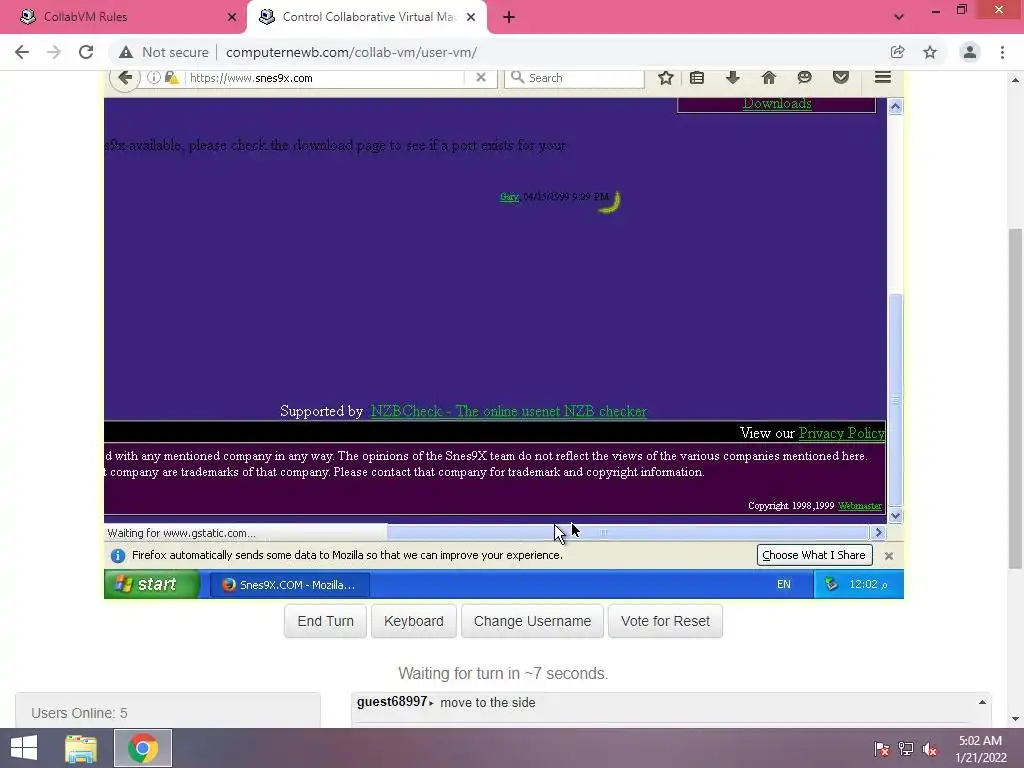Viewport: 1024px width, 768px height.
Task: Open Firefox Pocket icon
Action: tap(840, 78)
